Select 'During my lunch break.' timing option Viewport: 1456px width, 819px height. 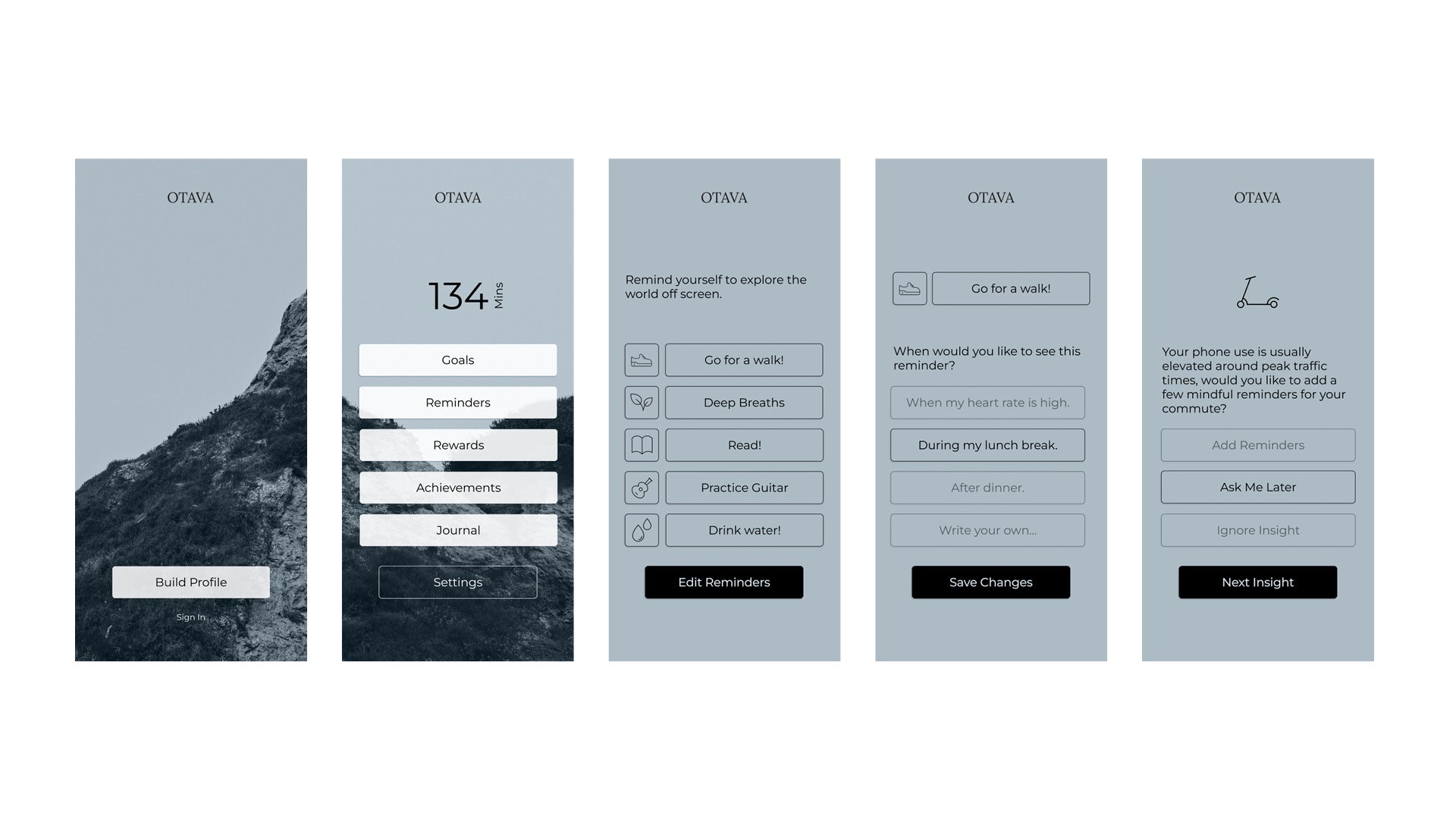pos(989,444)
